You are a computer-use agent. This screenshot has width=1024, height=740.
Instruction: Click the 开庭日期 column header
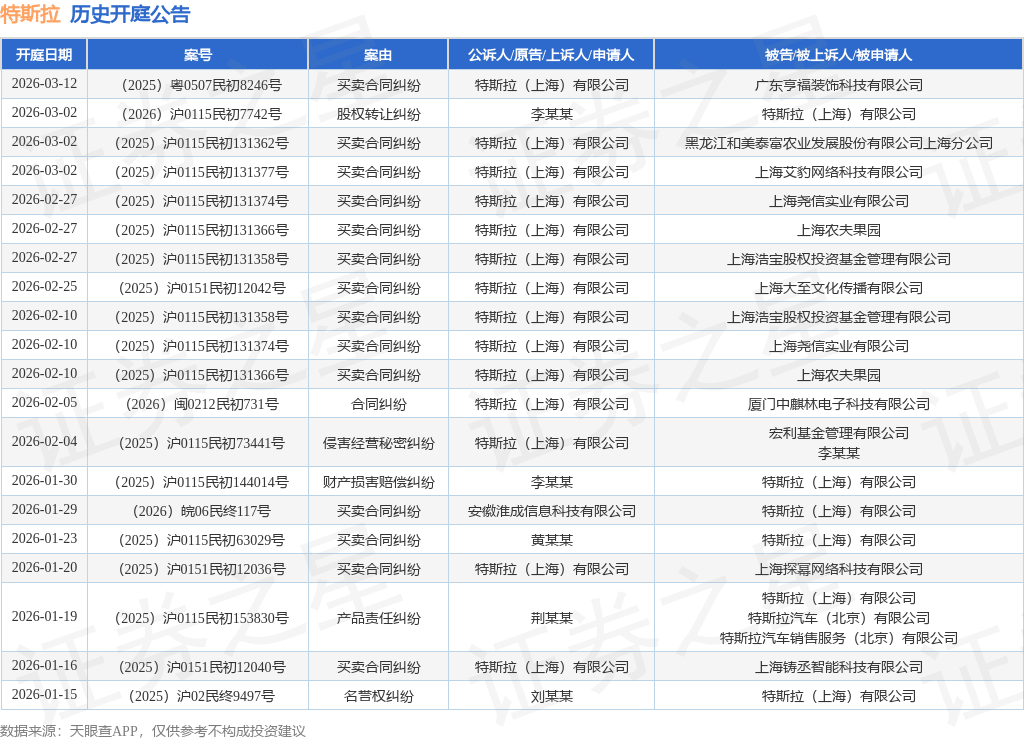point(44,55)
